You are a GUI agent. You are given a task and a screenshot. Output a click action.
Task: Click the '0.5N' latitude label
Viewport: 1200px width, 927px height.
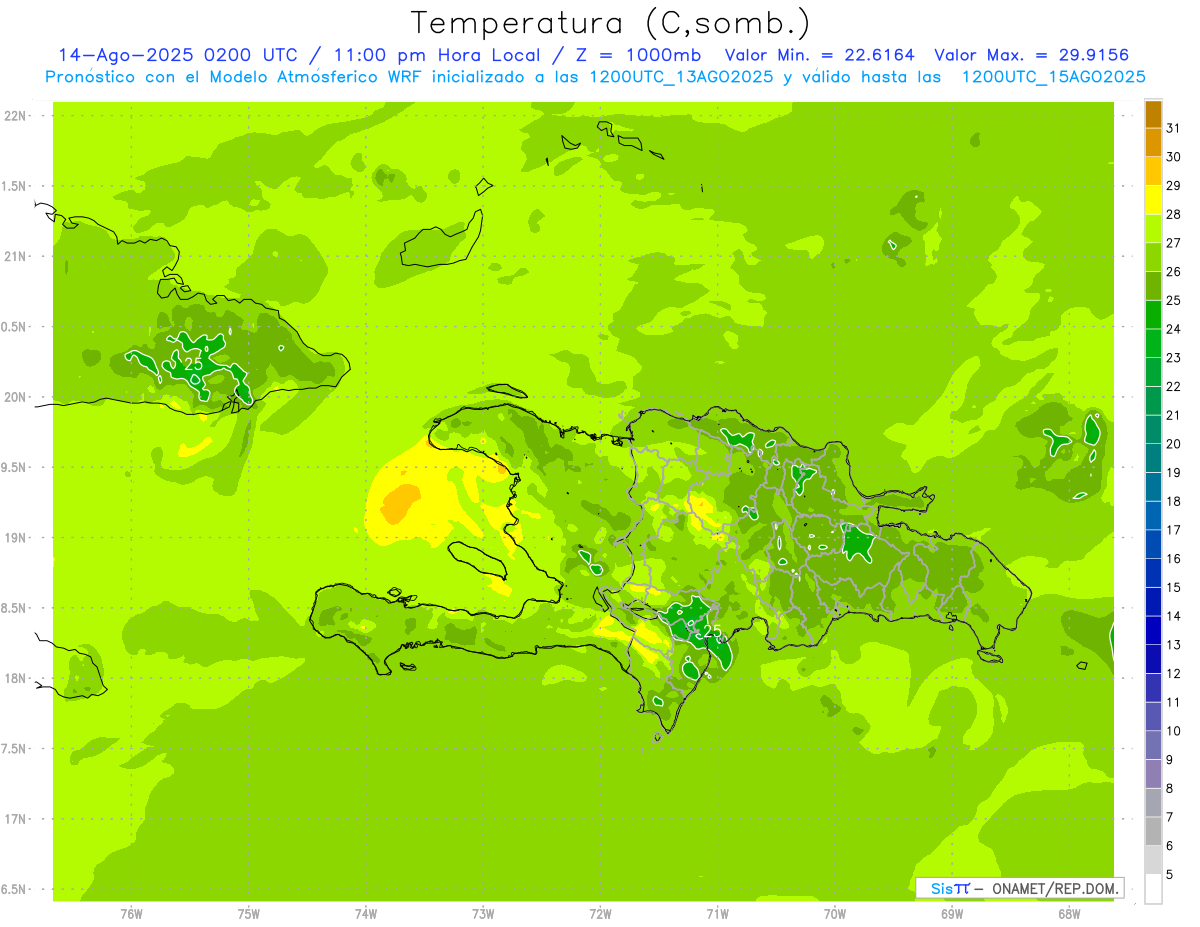coord(15,327)
